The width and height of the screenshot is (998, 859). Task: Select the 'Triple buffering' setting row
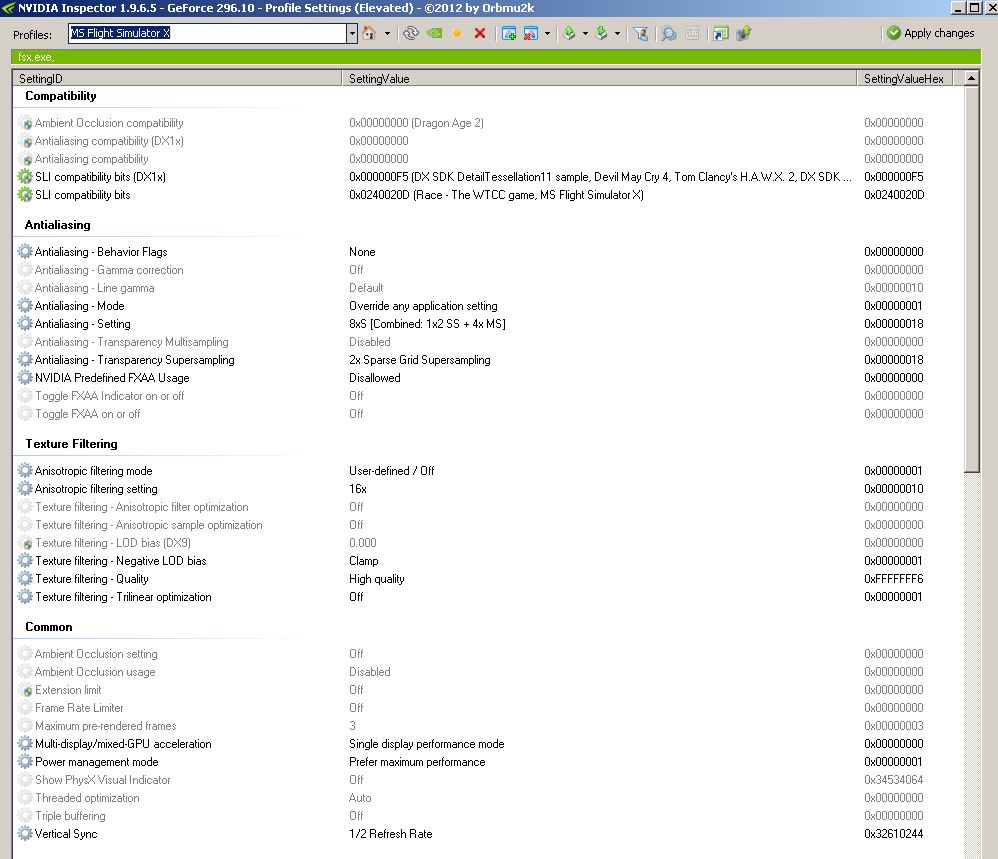[488, 816]
